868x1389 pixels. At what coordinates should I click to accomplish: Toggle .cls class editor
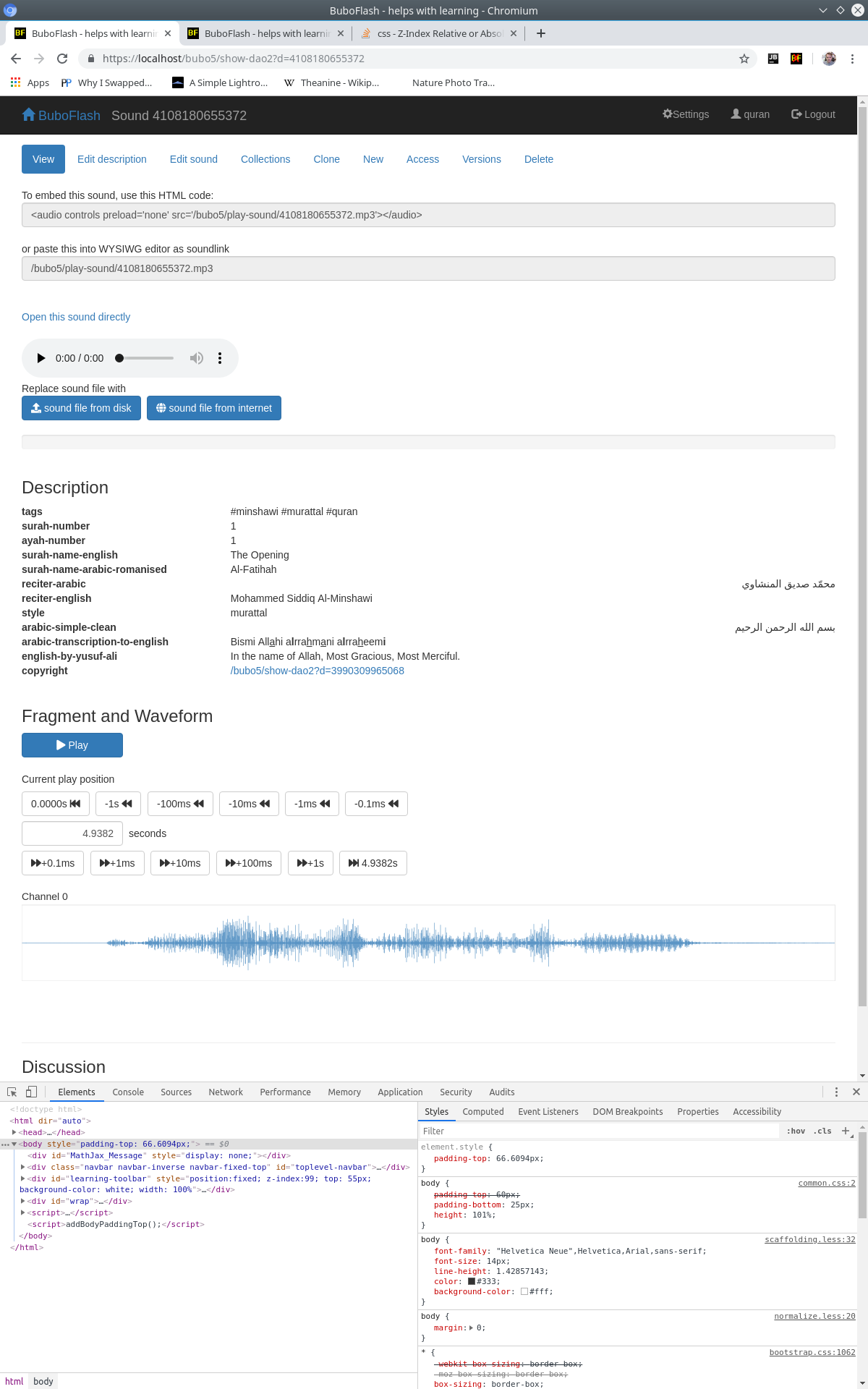822,1131
